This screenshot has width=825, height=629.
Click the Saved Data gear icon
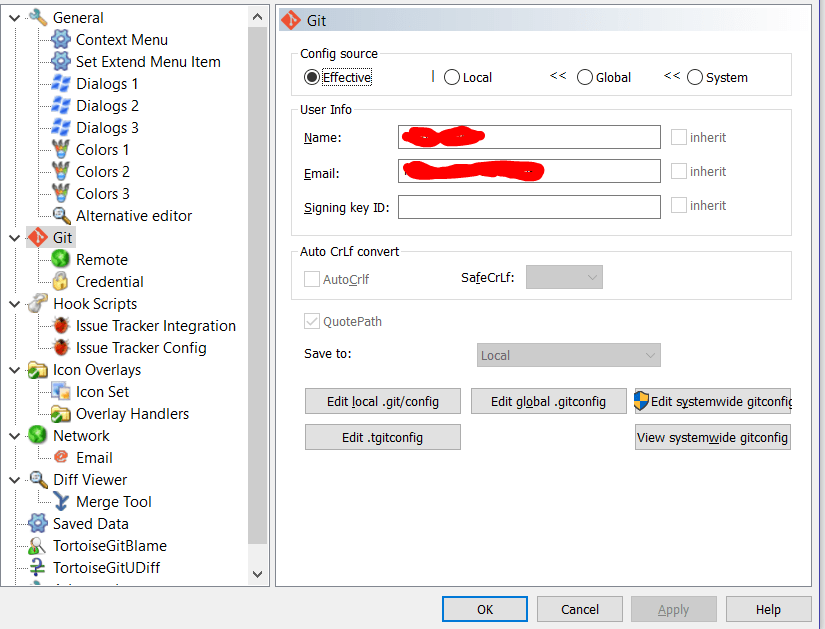(38, 524)
